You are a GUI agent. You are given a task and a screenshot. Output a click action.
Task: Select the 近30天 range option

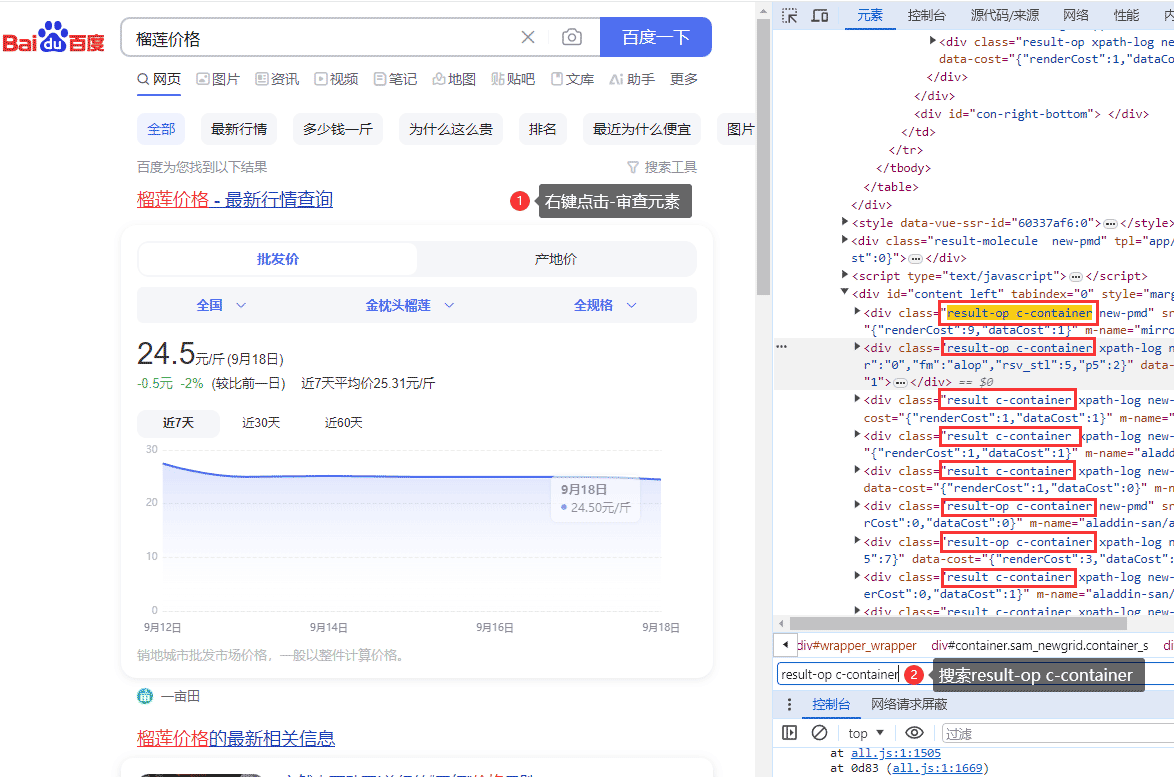tap(261, 423)
